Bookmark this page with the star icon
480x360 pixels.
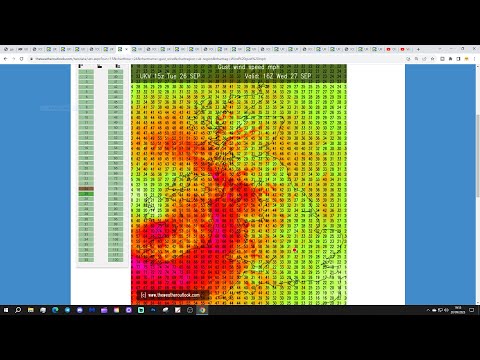(x=433, y=59)
